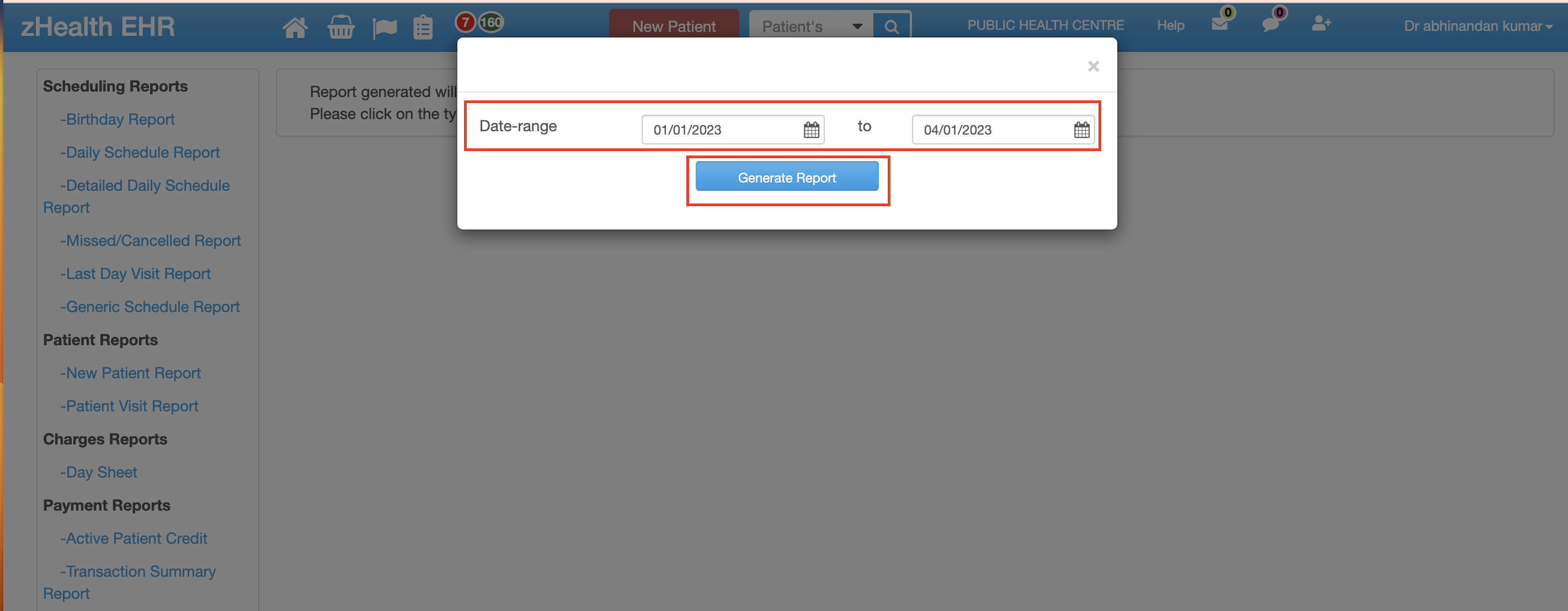
Task: Open the clipboard list icon
Action: [x=423, y=28]
